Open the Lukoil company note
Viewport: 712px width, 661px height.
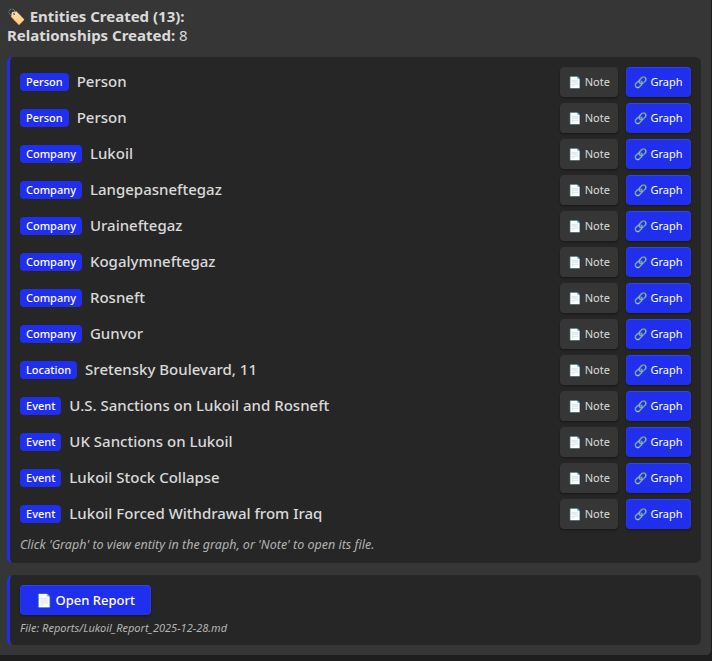588,154
